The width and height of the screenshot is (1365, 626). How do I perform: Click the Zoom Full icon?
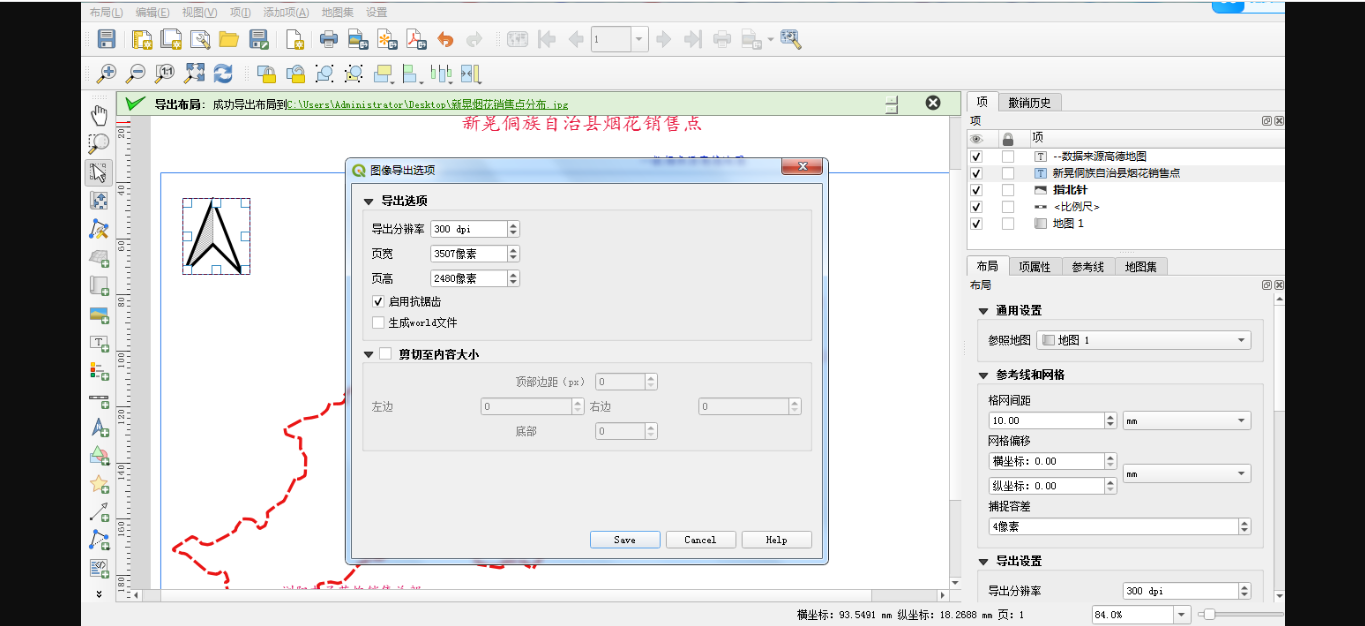pyautogui.click(x=194, y=73)
